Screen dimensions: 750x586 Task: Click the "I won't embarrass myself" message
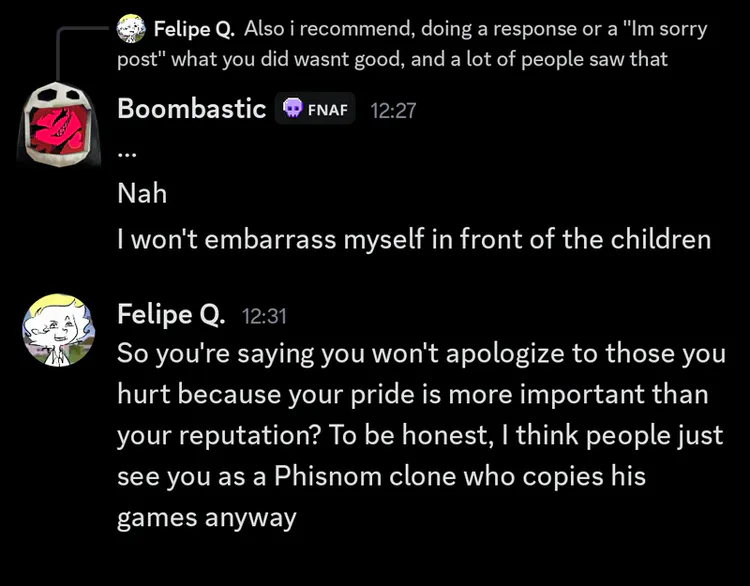(x=414, y=239)
